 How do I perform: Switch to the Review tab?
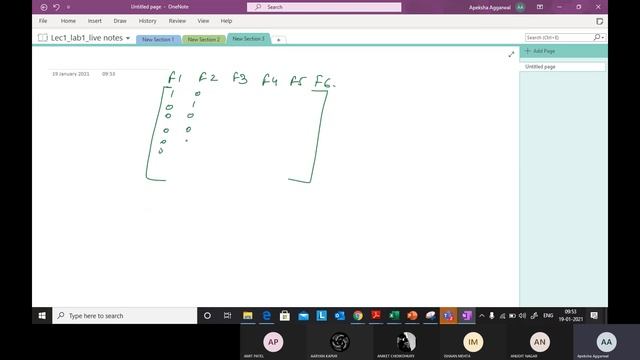click(177, 21)
